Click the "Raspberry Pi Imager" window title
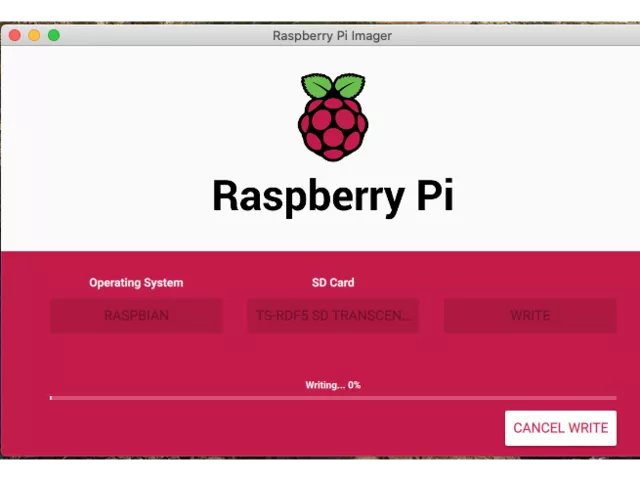The height and width of the screenshot is (480, 640). tap(332, 36)
